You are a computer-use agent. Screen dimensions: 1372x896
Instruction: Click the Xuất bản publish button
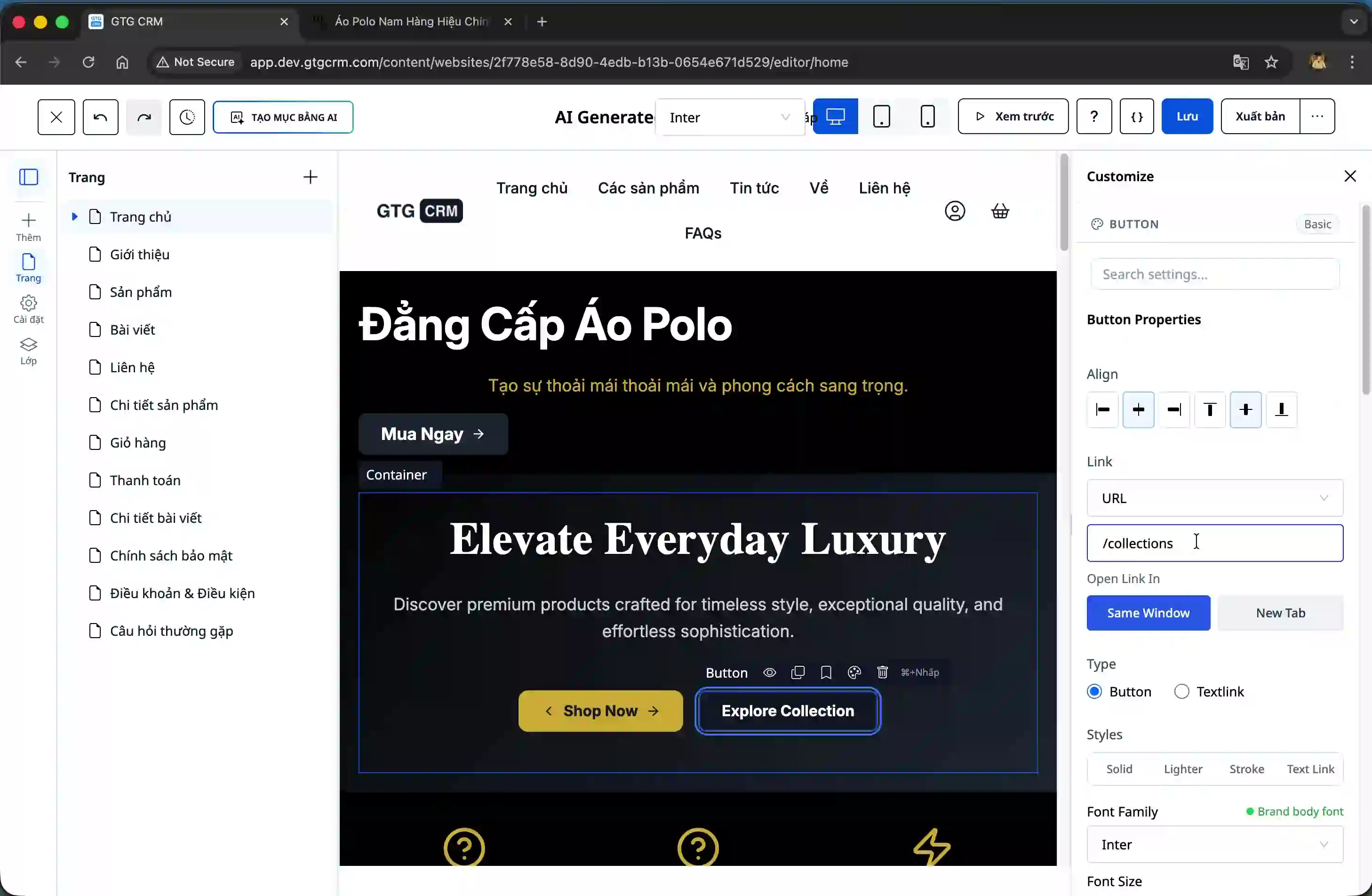1260,116
